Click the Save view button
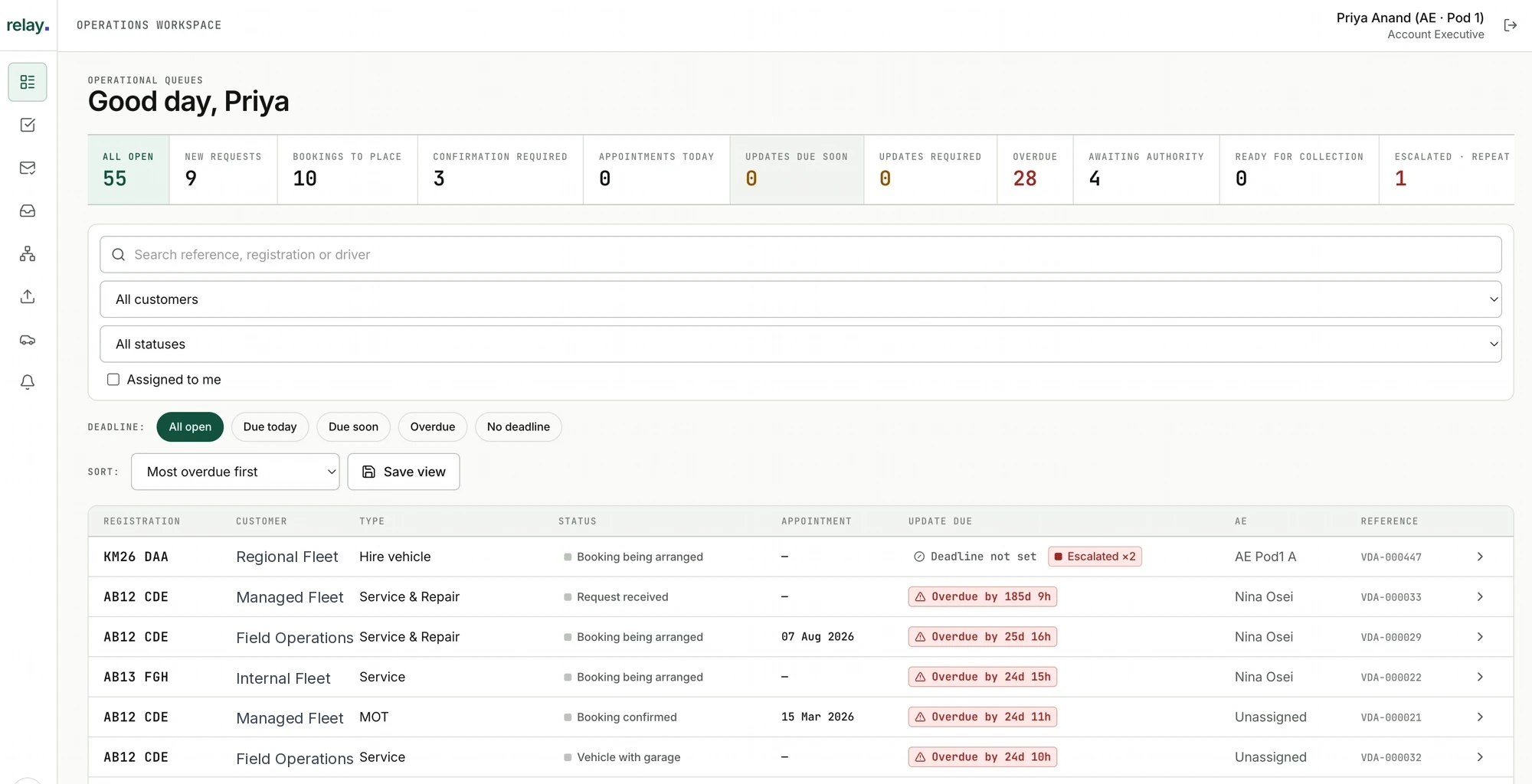1532x784 pixels. click(404, 472)
